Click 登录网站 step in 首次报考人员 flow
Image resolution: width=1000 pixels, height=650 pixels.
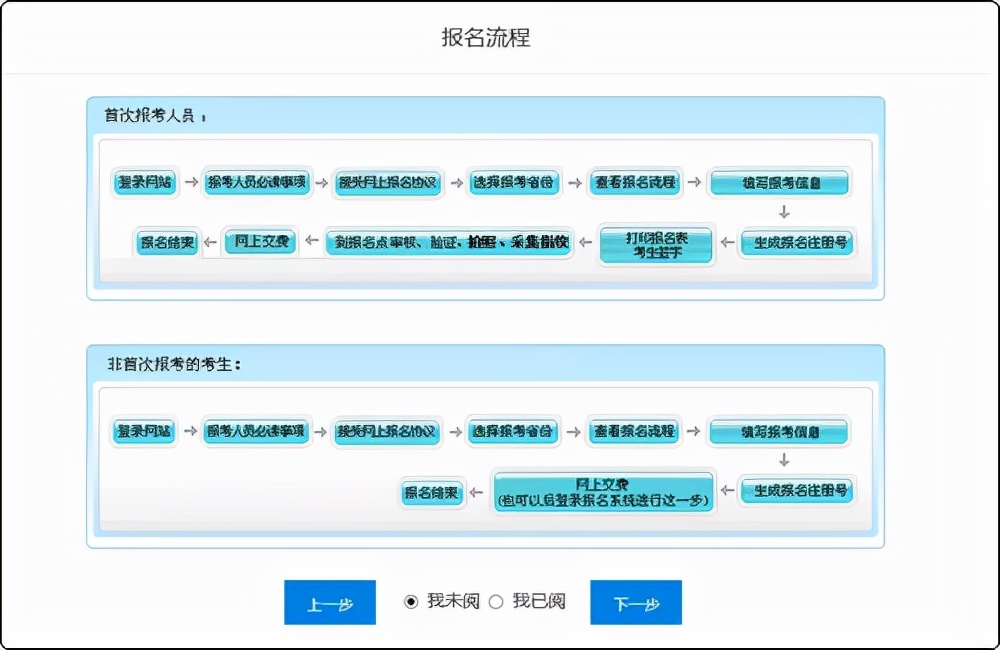pyautogui.click(x=145, y=182)
